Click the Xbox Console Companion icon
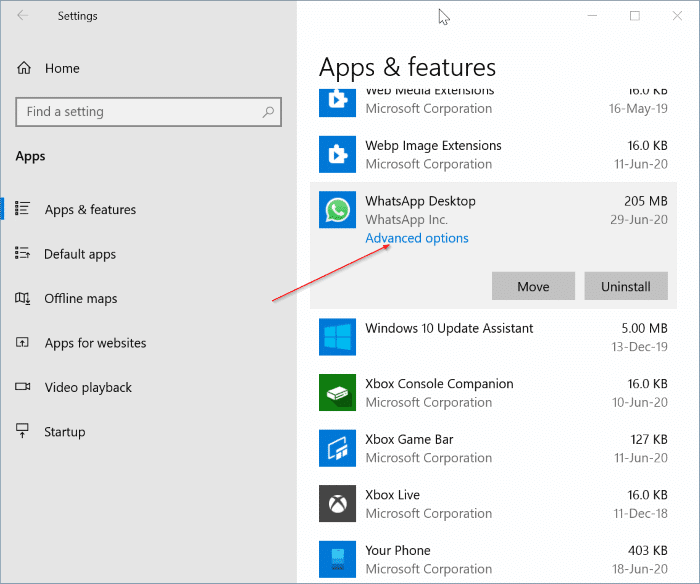Image resolution: width=700 pixels, height=584 pixels. pos(338,392)
